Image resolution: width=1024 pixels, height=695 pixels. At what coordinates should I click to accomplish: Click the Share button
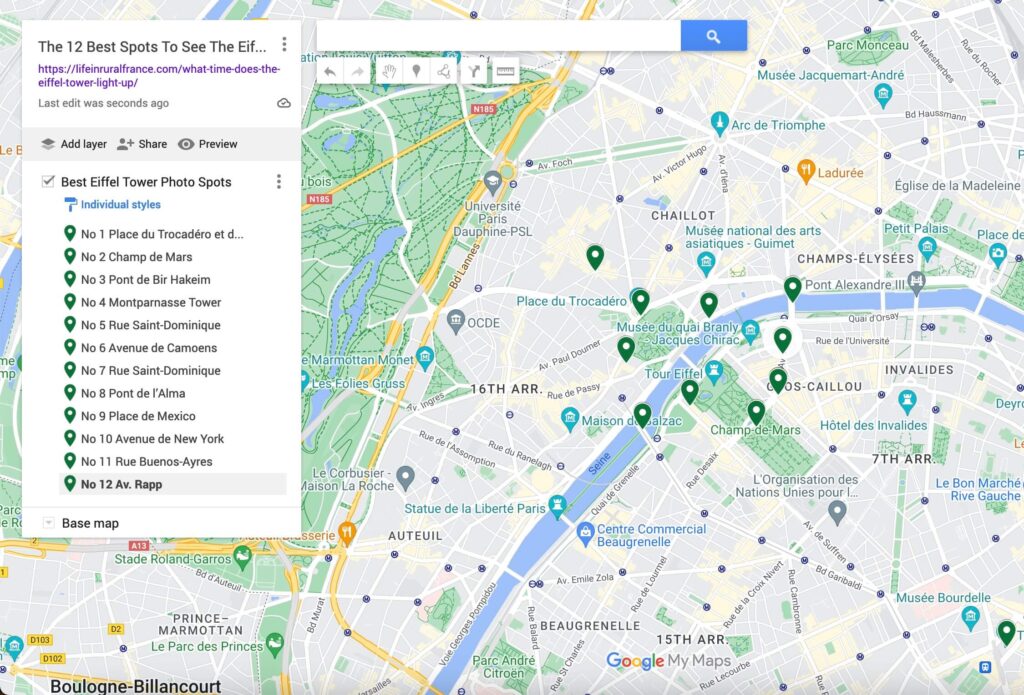142,144
